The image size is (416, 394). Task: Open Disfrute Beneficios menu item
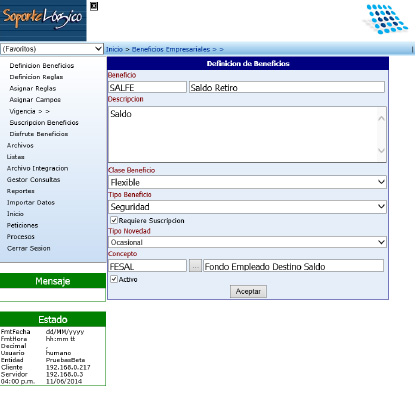coord(39,134)
